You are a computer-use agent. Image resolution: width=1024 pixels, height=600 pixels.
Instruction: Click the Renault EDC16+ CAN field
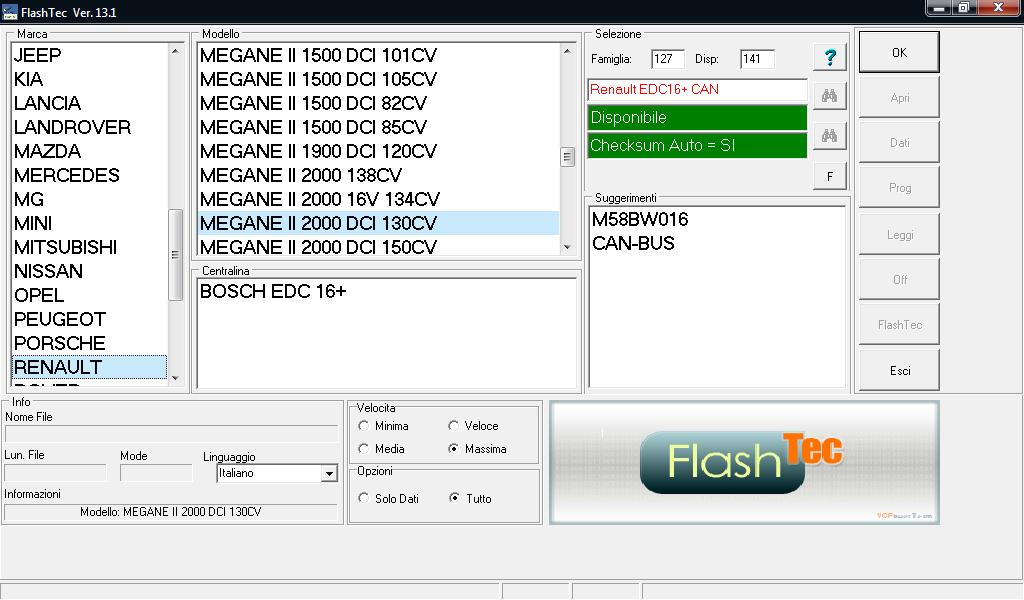pos(697,89)
